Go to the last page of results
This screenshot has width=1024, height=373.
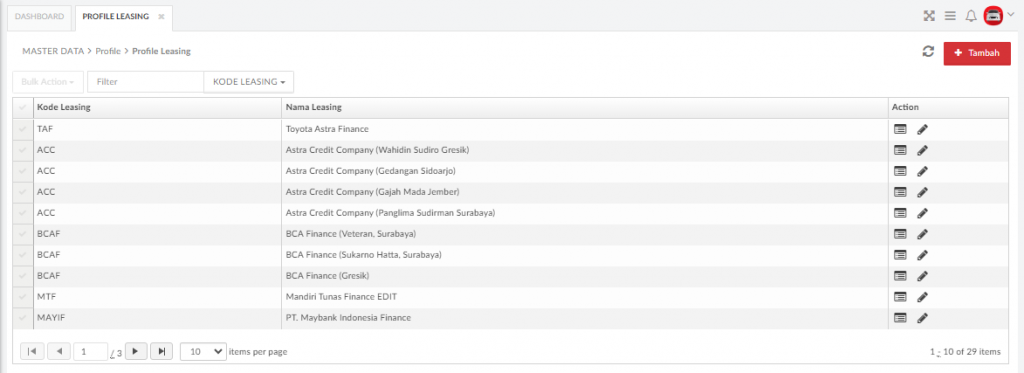(x=161, y=351)
